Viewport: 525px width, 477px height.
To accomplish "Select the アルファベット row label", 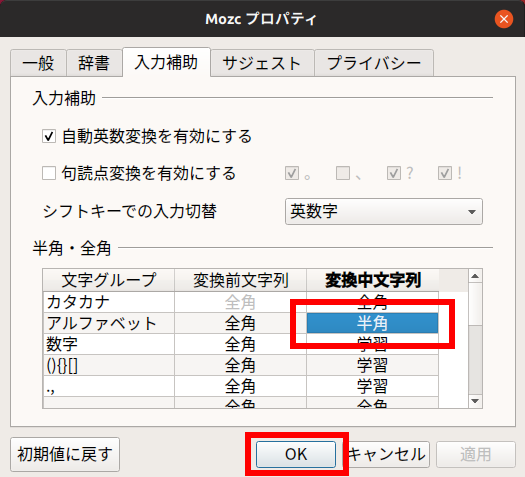I will point(109,323).
